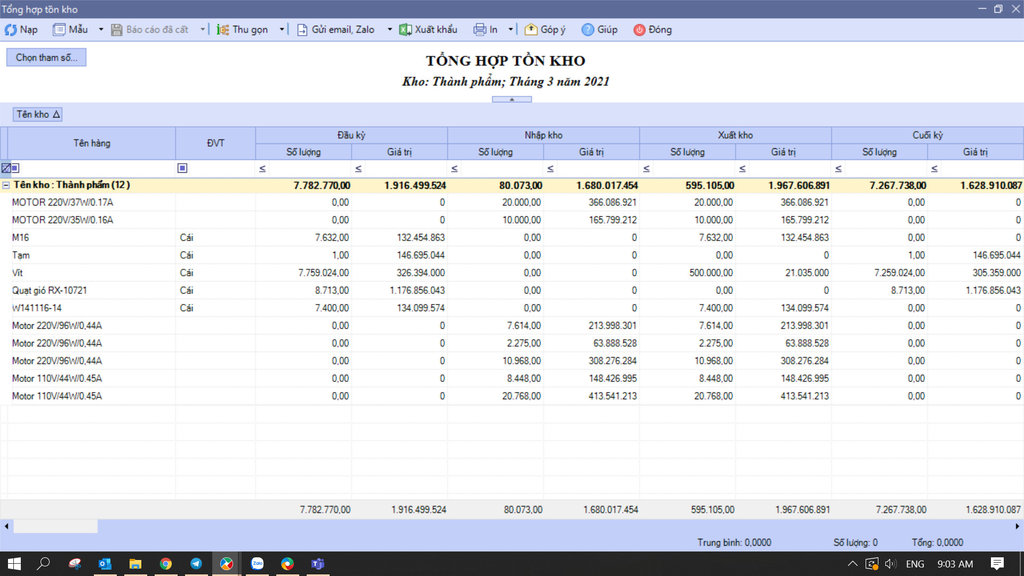Click the Xuất kho band header
The image size is (1024, 576).
tap(735, 135)
